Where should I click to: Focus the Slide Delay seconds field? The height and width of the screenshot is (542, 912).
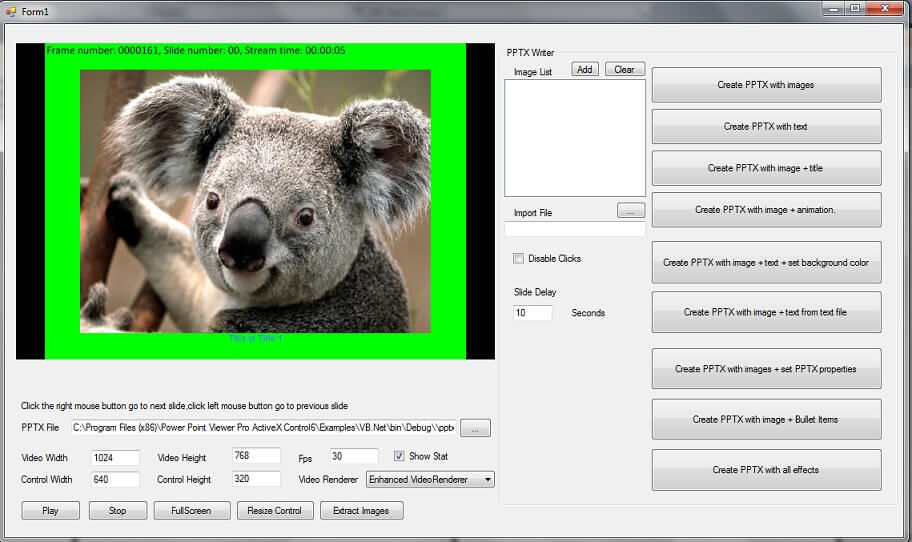tap(532, 313)
